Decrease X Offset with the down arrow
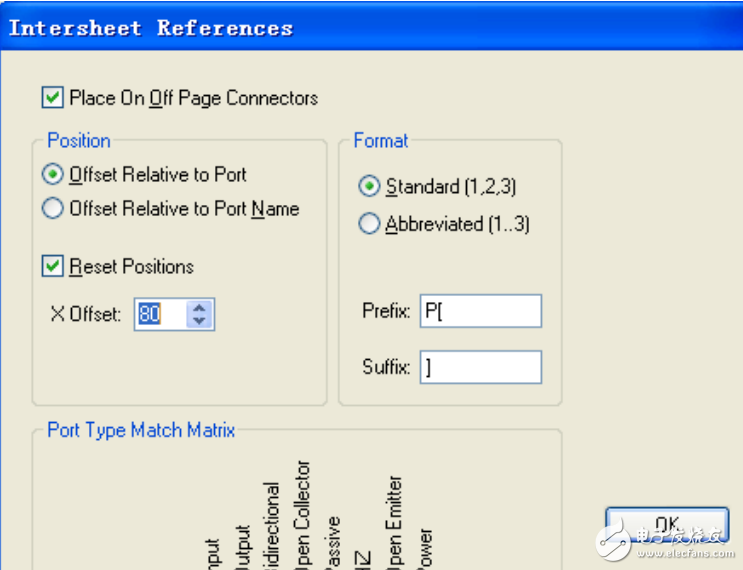Image resolution: width=743 pixels, height=570 pixels. click(x=201, y=322)
